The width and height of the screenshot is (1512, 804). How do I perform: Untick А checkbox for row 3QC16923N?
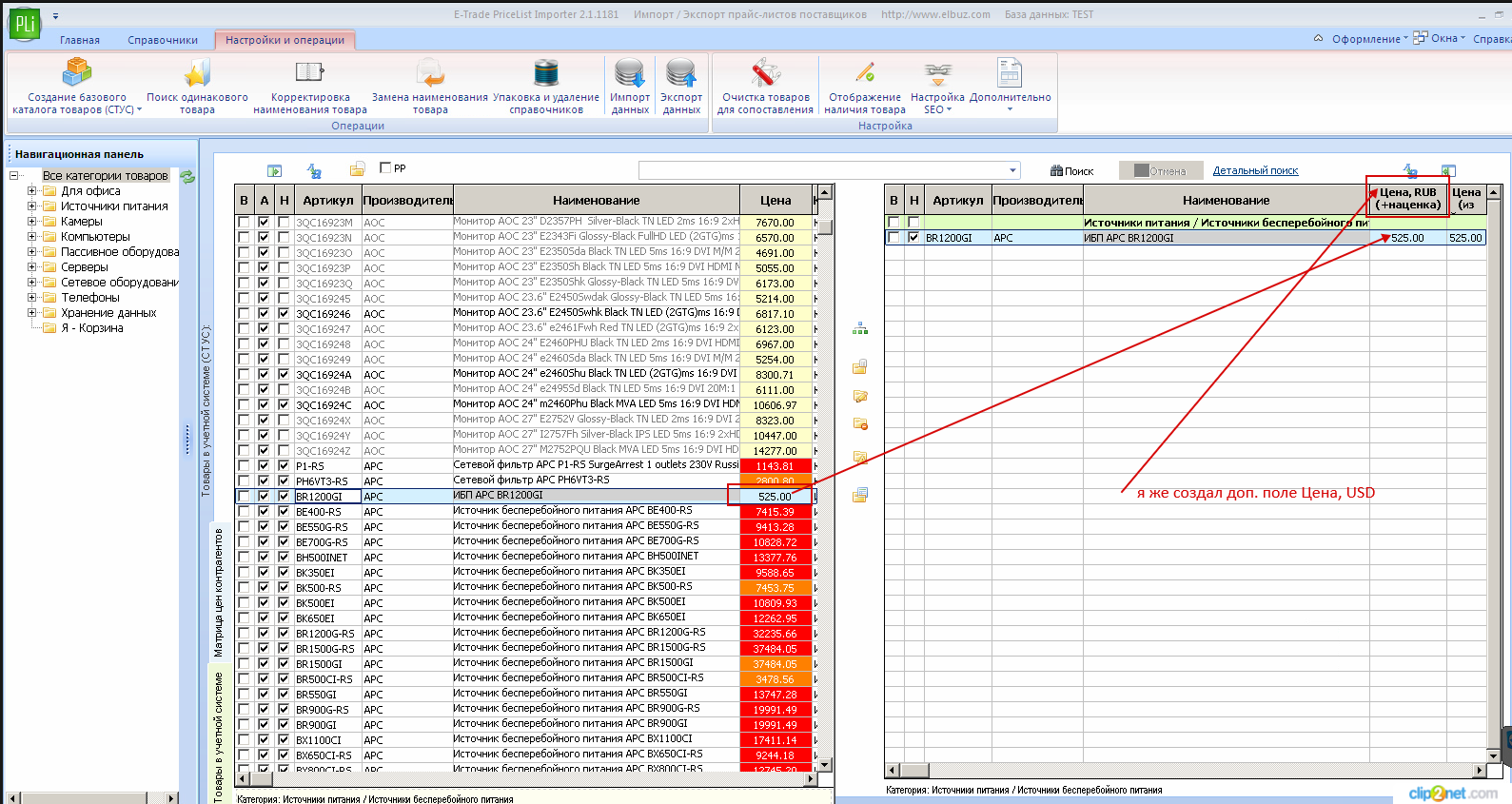coord(264,238)
